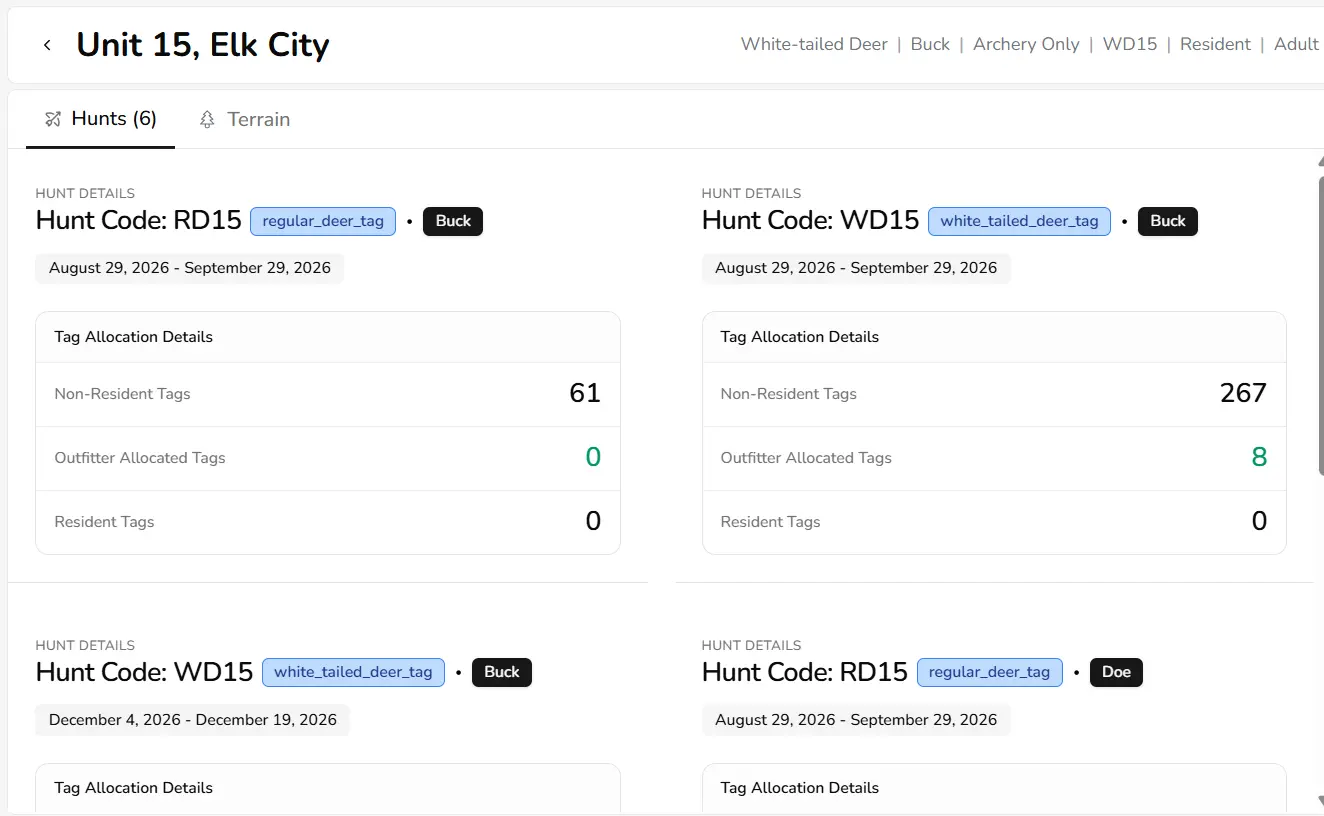The width and height of the screenshot is (1324, 816).
Task: Click the scrollbar up arrow
Action: click(x=1320, y=162)
